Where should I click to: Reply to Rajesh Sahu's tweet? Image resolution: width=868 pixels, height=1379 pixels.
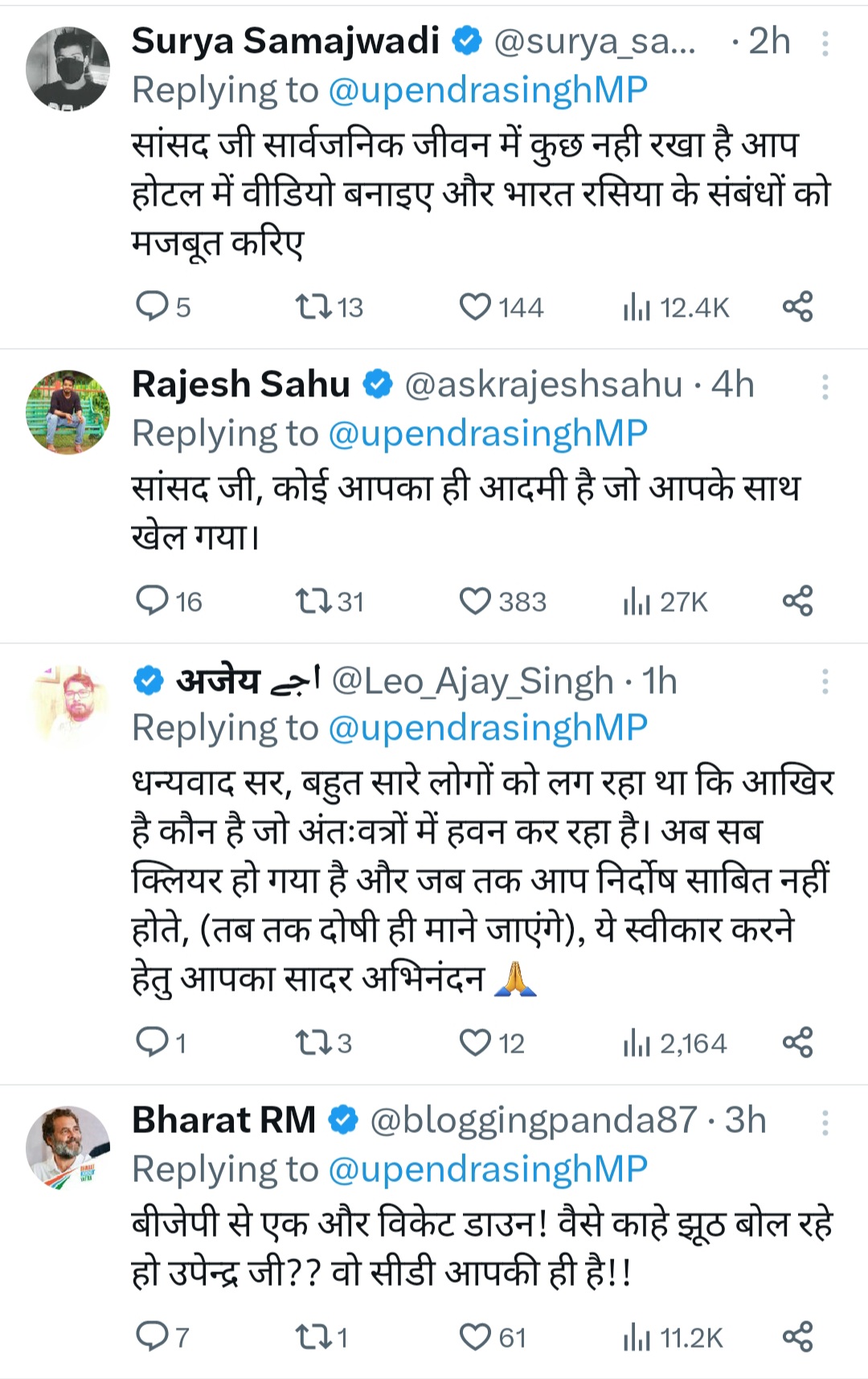point(152,601)
